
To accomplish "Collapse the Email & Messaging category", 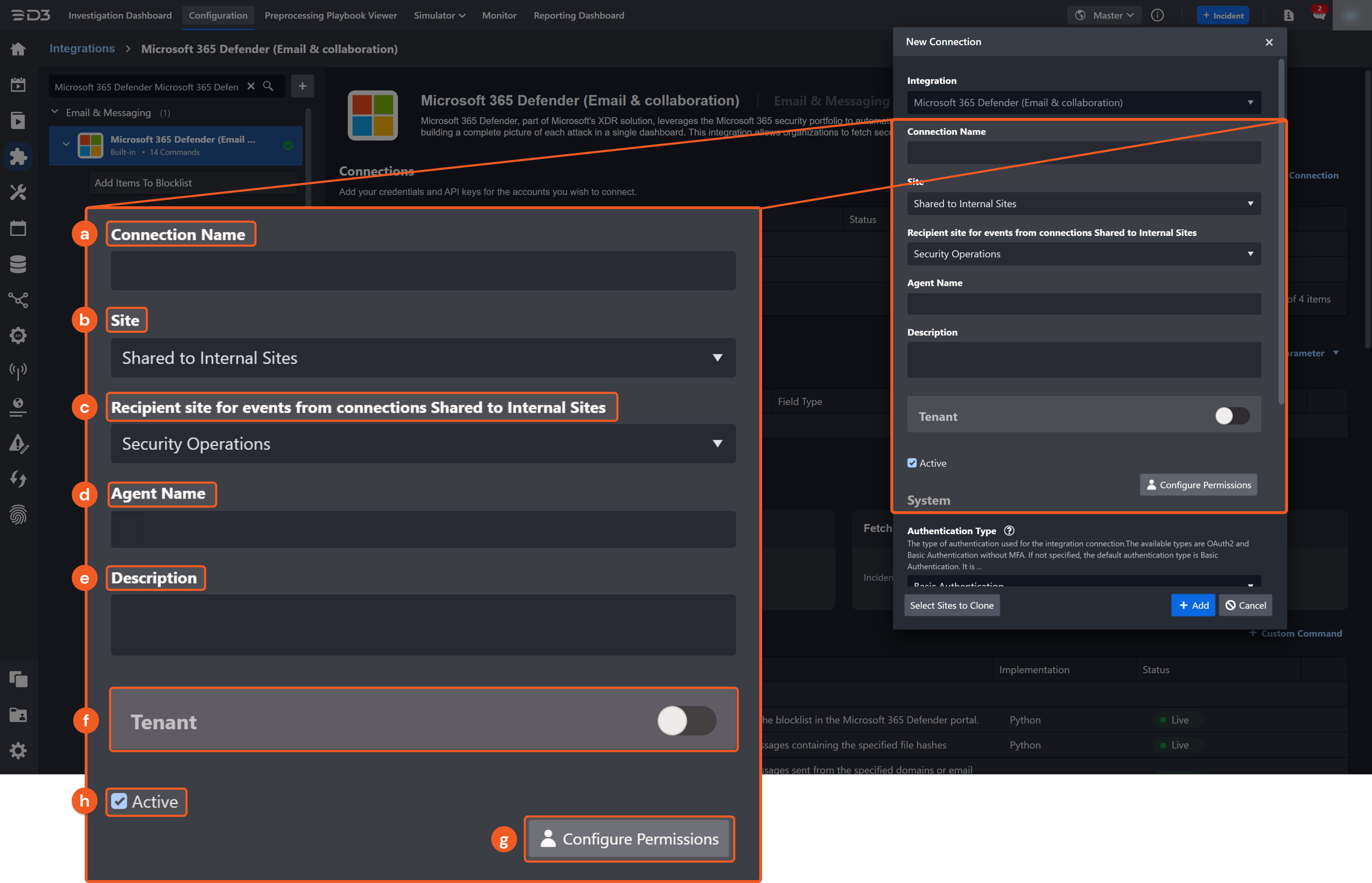I will [x=54, y=112].
